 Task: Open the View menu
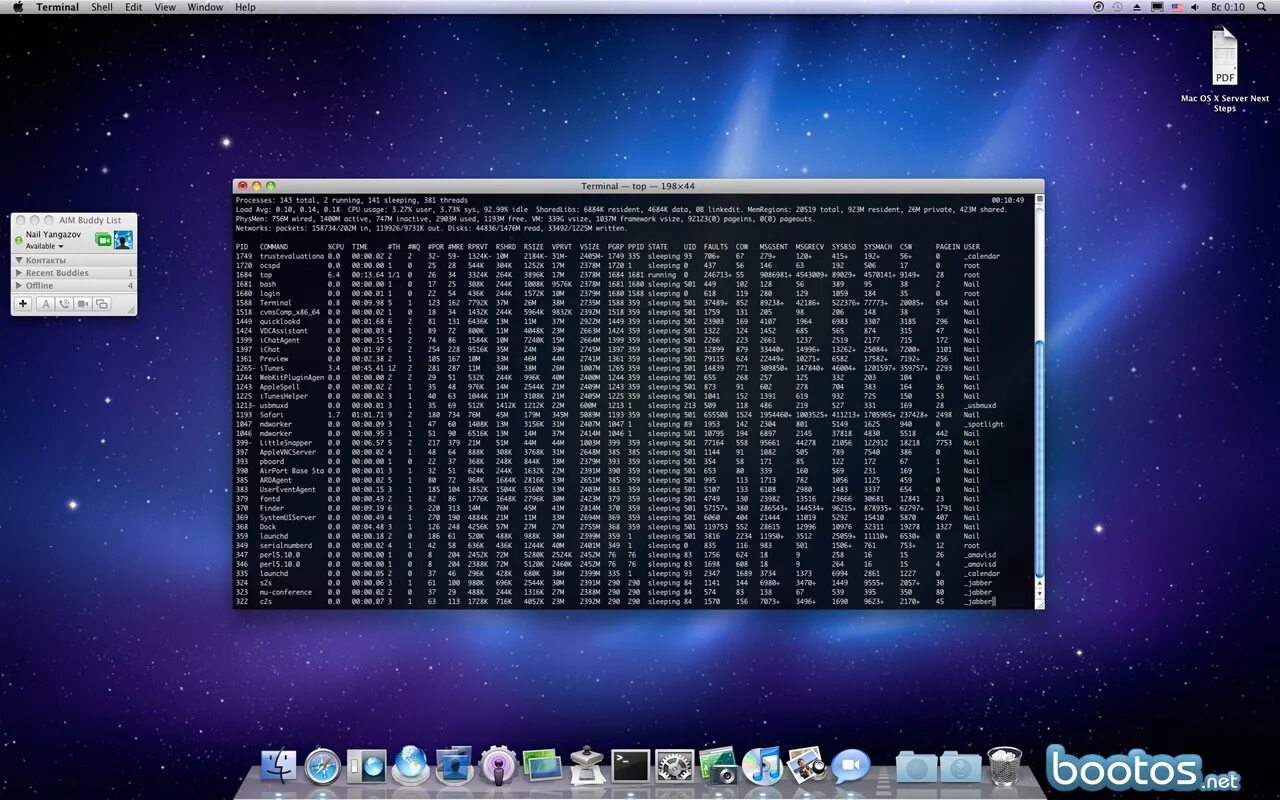pos(165,7)
